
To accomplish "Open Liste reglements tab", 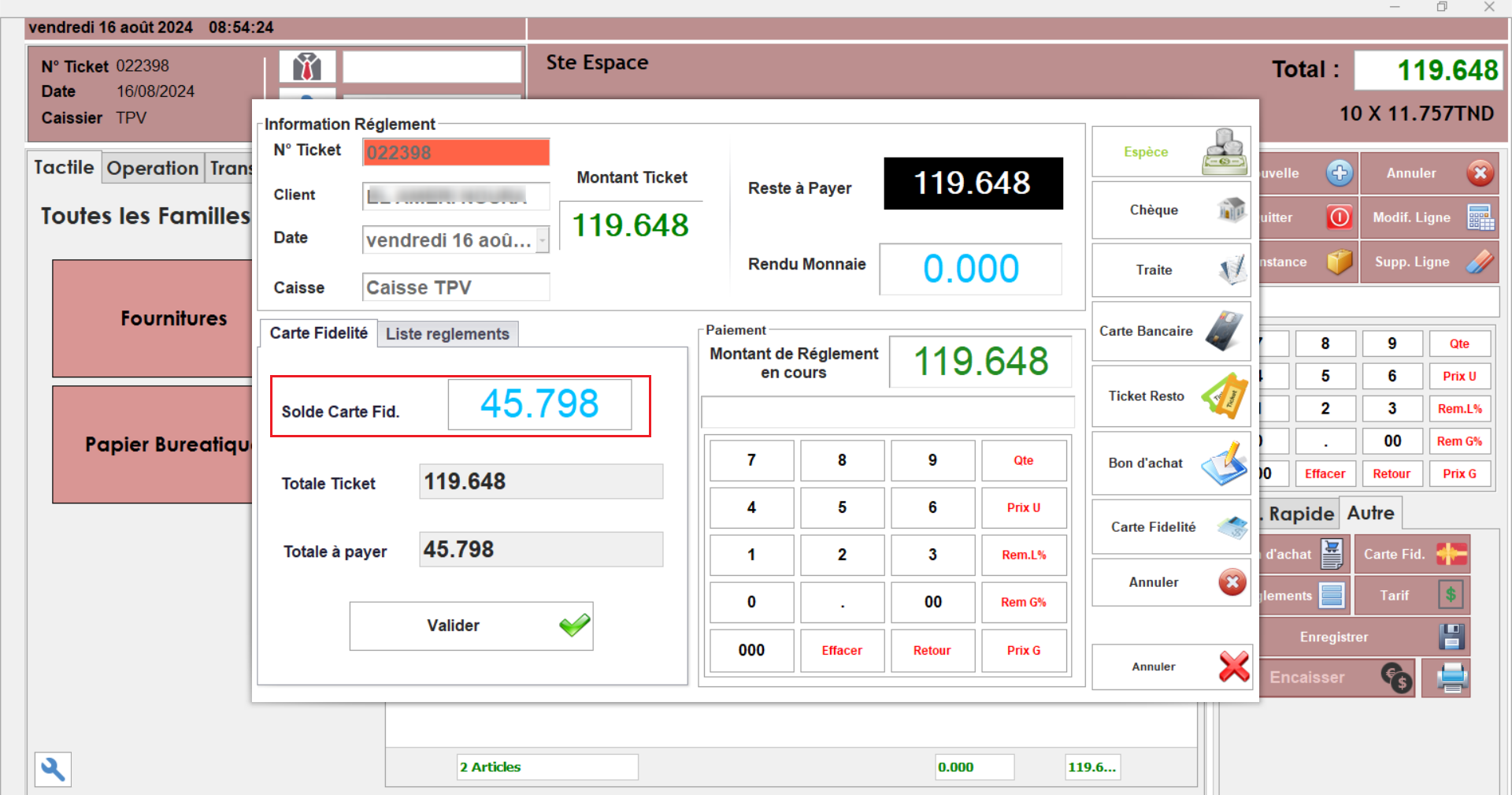I will 447,334.
